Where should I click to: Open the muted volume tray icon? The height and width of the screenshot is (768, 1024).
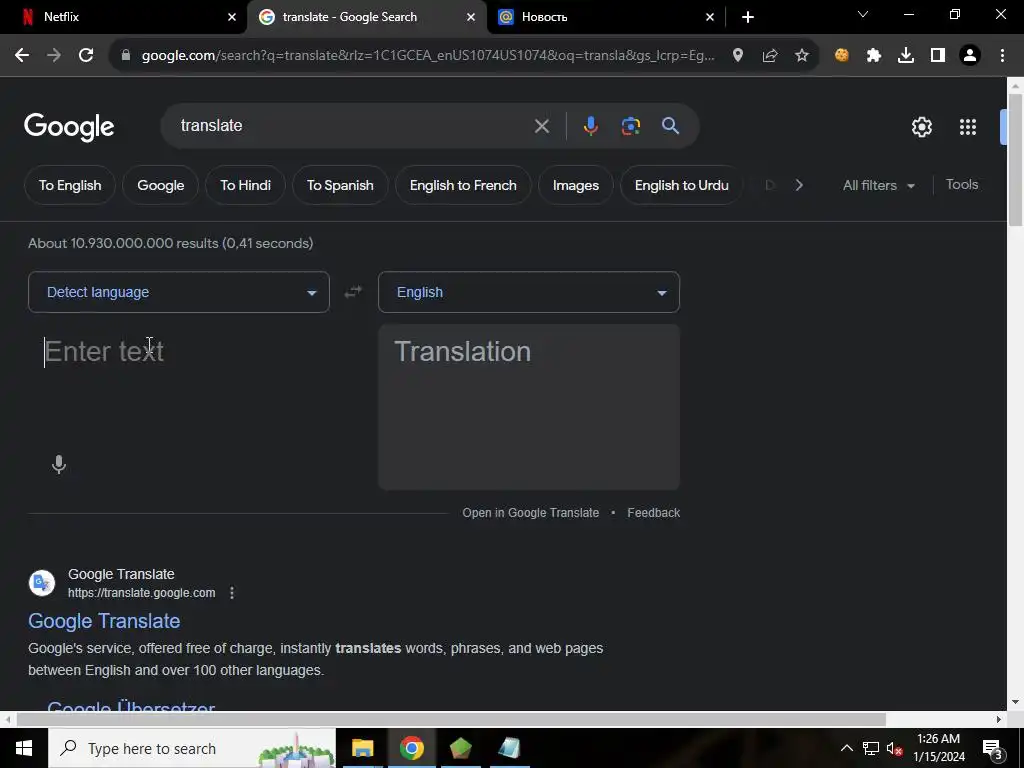pyautogui.click(x=895, y=748)
